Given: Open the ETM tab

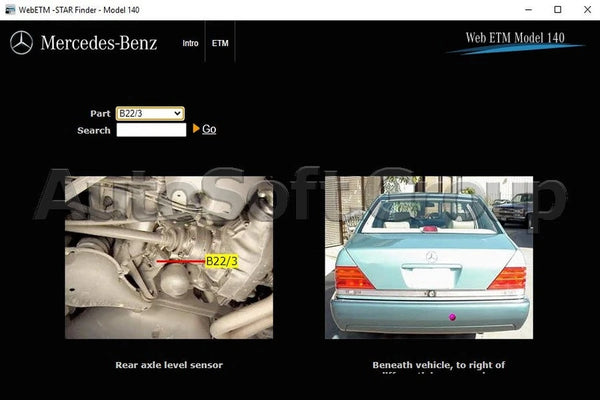Looking at the screenshot, I should [220, 44].
